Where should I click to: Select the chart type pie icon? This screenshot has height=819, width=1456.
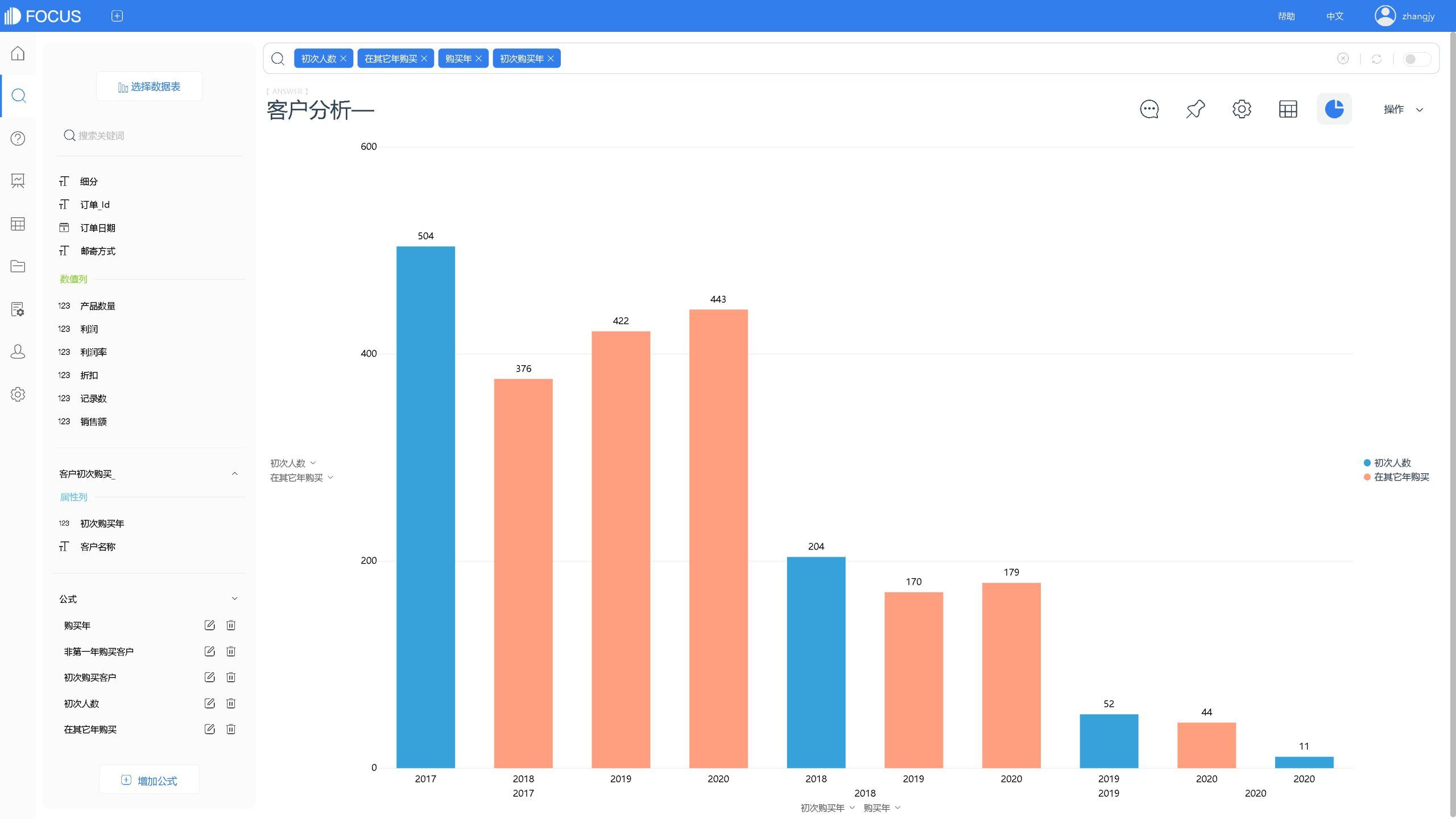click(x=1334, y=109)
